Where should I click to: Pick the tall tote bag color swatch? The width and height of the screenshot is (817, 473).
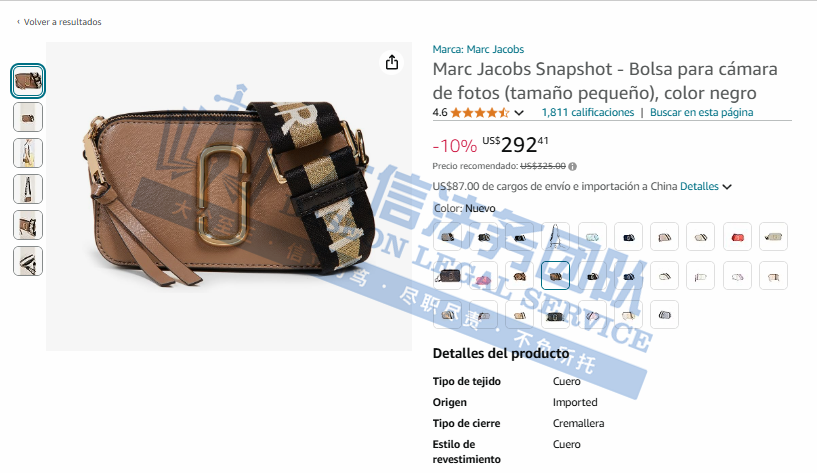click(x=555, y=237)
